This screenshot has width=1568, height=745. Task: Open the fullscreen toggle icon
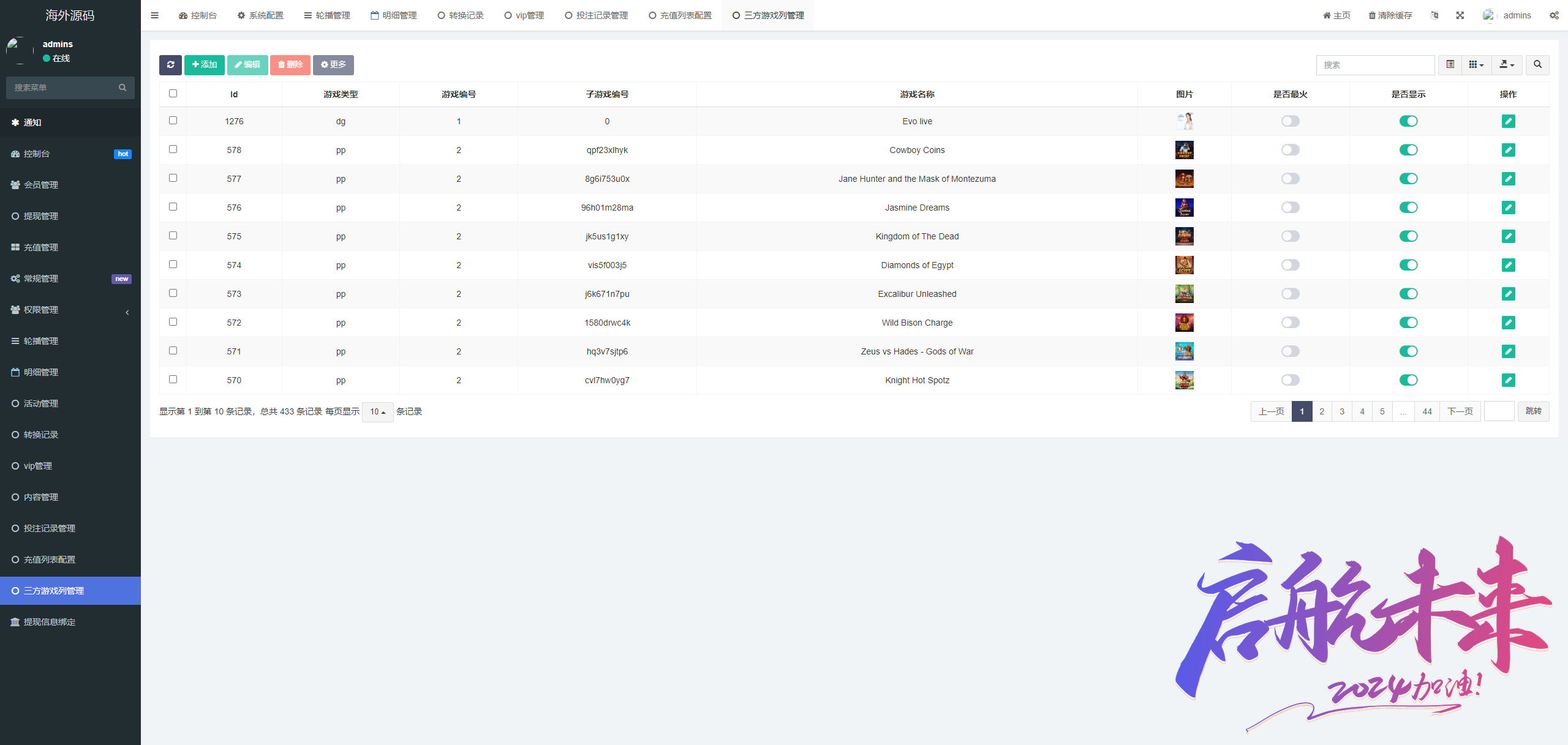[1460, 15]
